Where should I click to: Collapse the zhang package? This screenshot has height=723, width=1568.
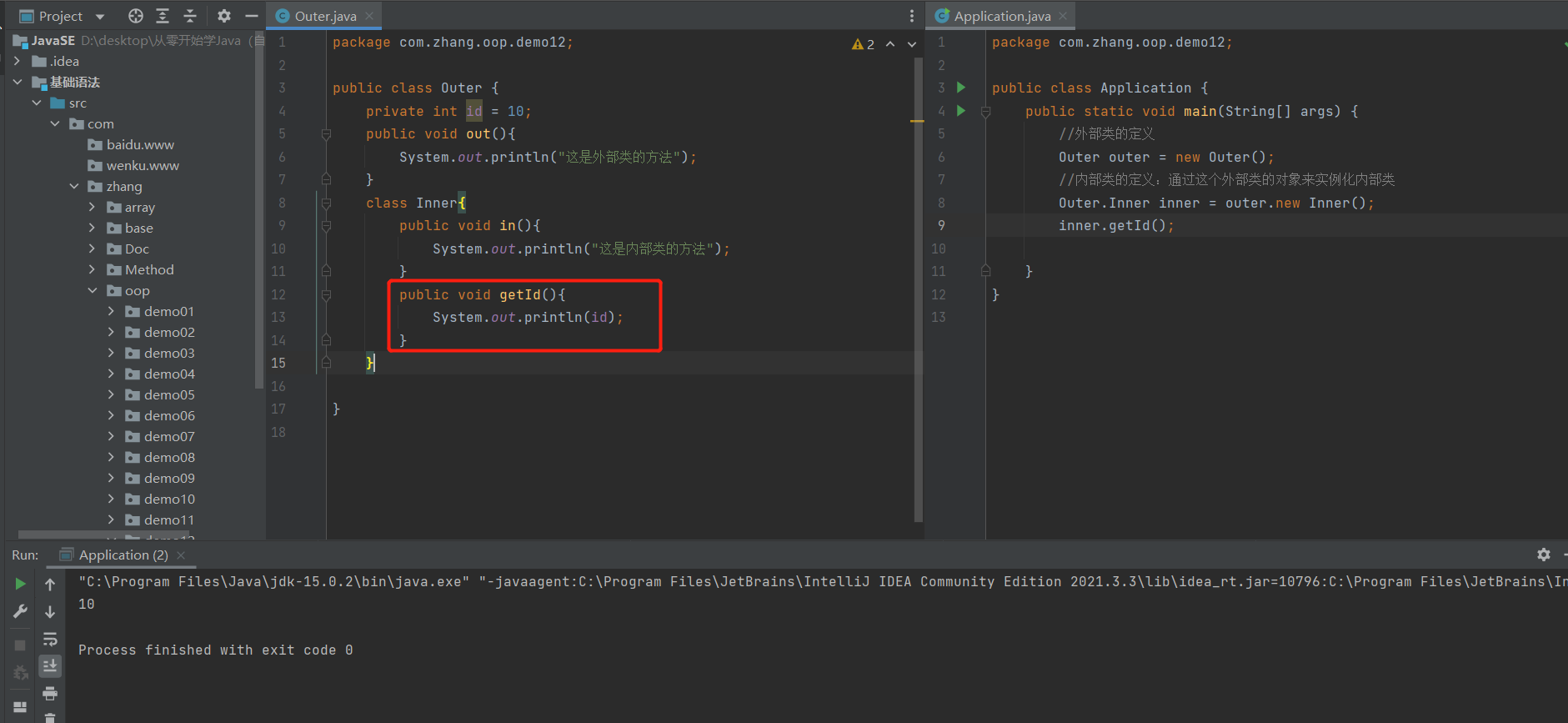(x=74, y=186)
